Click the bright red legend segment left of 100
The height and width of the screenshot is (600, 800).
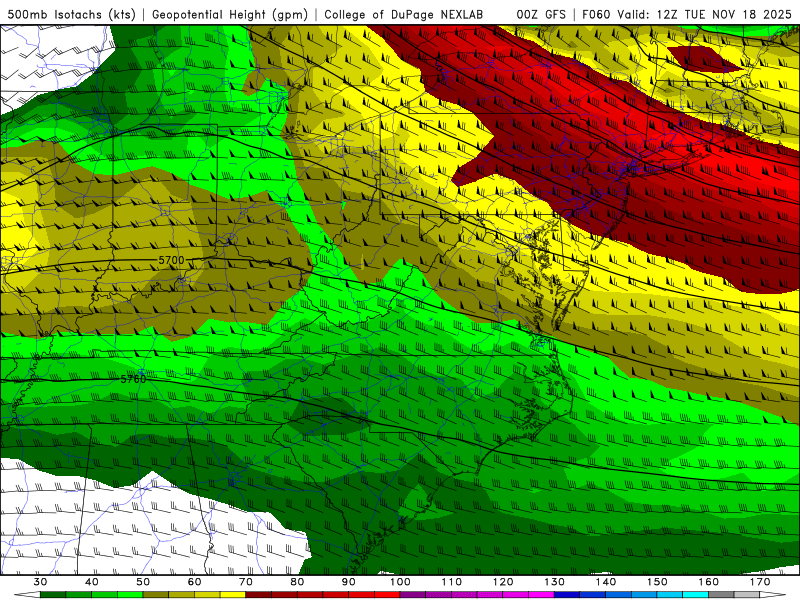387,595
